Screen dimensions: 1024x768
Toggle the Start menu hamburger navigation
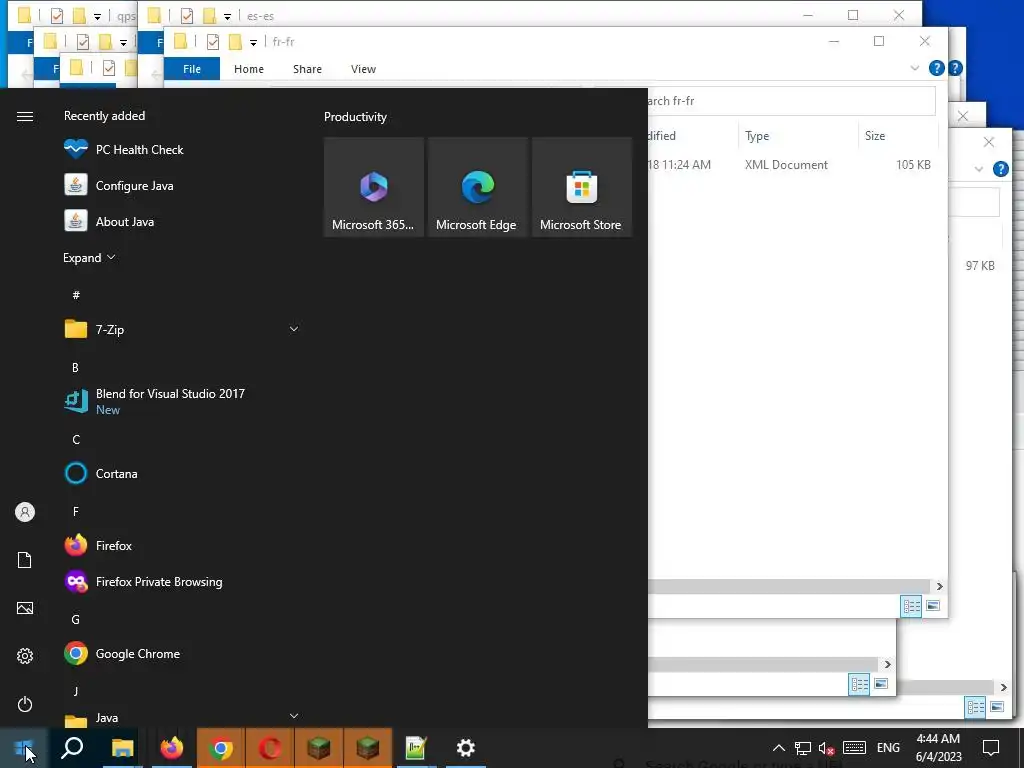tap(25, 116)
